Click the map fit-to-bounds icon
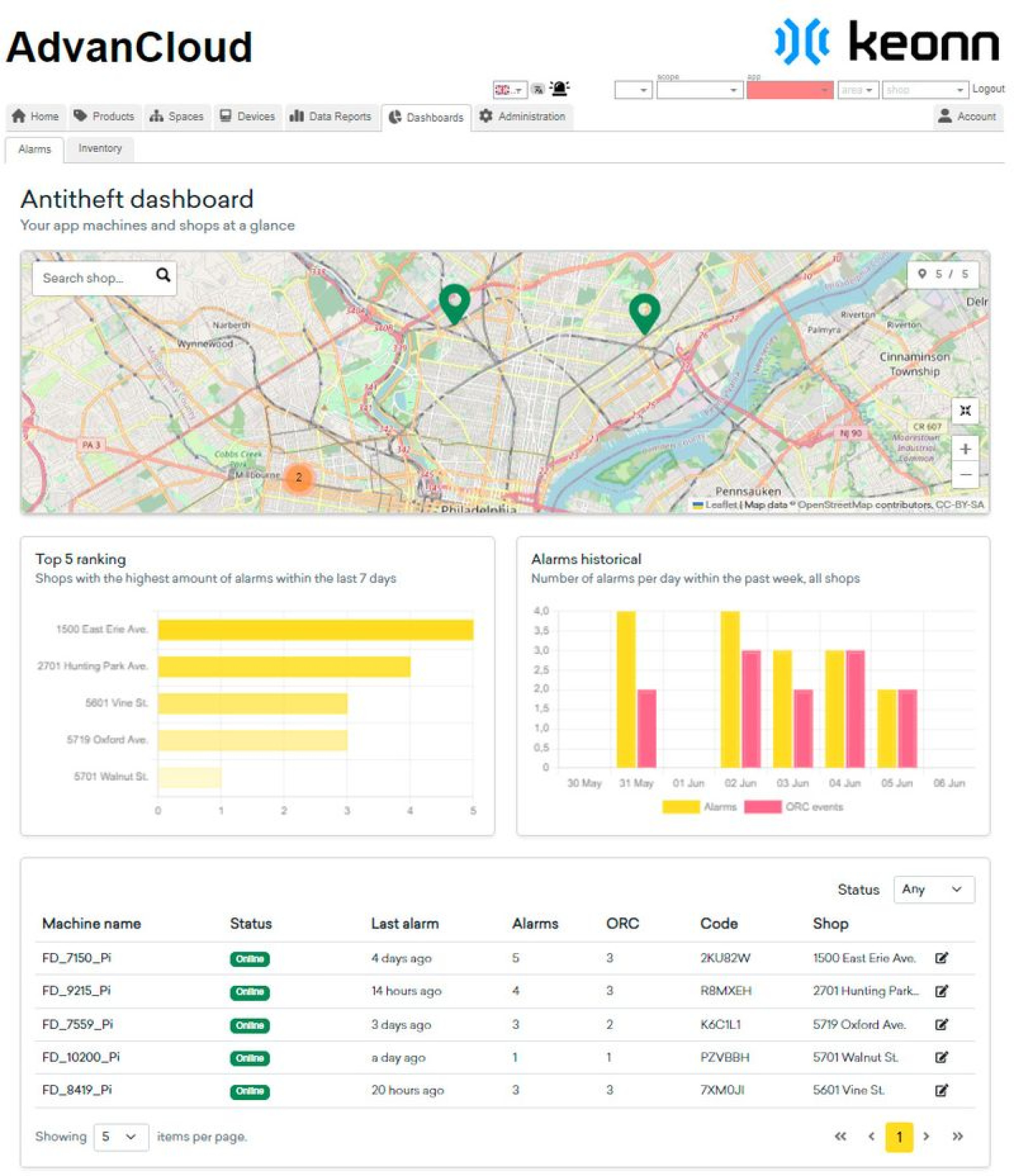Image resolution: width=1014 pixels, height=1176 pixels. 965,411
